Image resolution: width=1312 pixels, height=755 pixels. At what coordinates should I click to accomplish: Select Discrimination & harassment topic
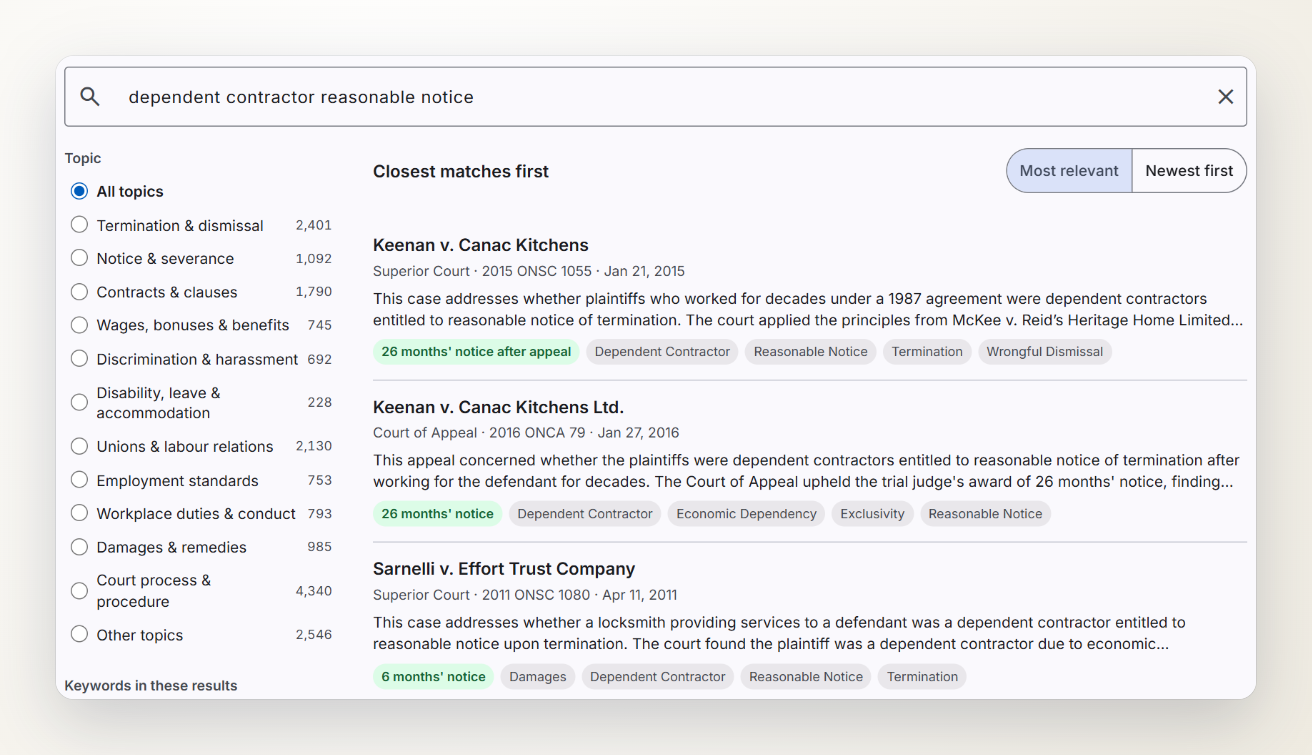click(79, 359)
